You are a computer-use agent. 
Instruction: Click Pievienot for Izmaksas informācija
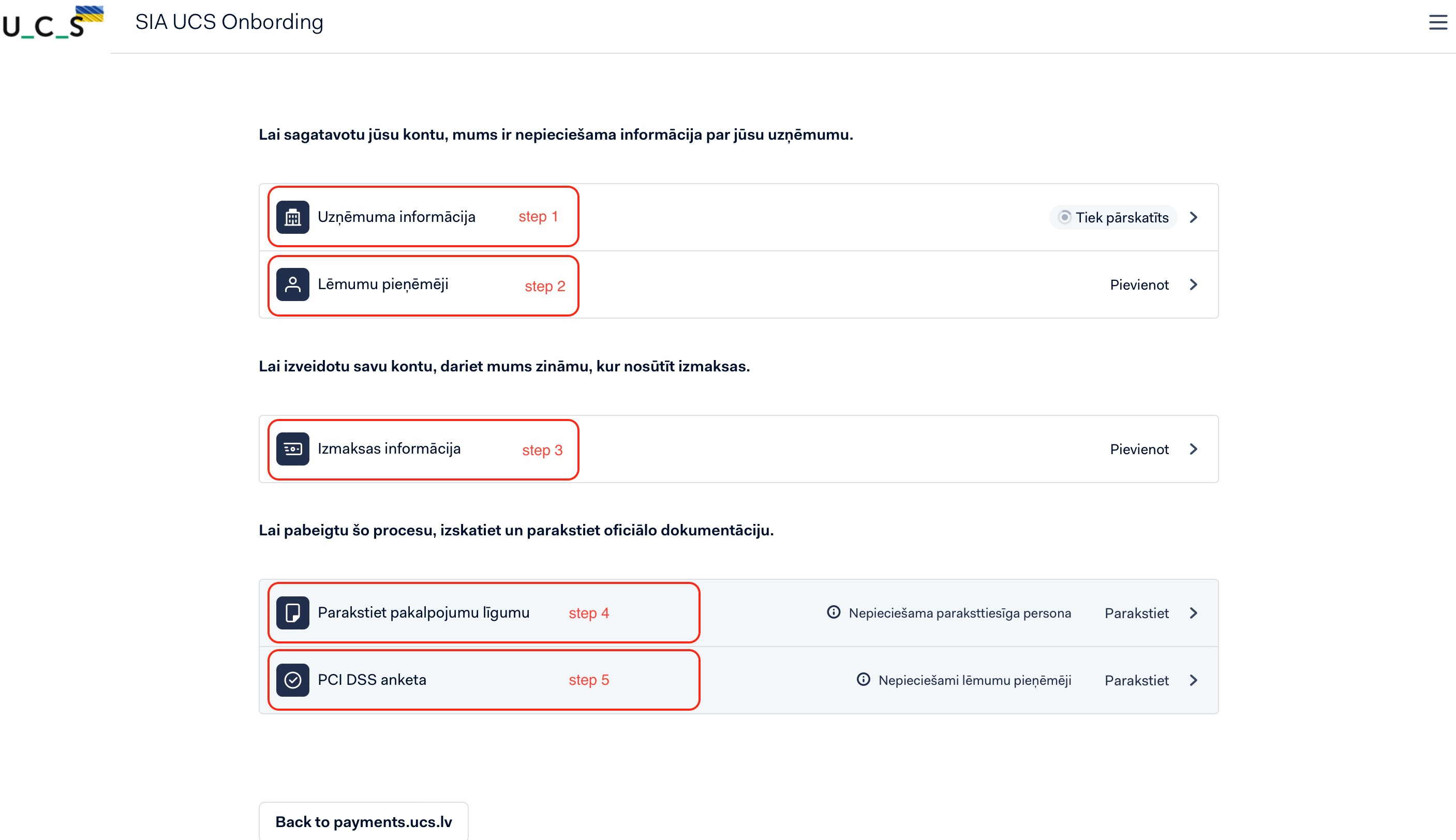pyautogui.click(x=1139, y=449)
